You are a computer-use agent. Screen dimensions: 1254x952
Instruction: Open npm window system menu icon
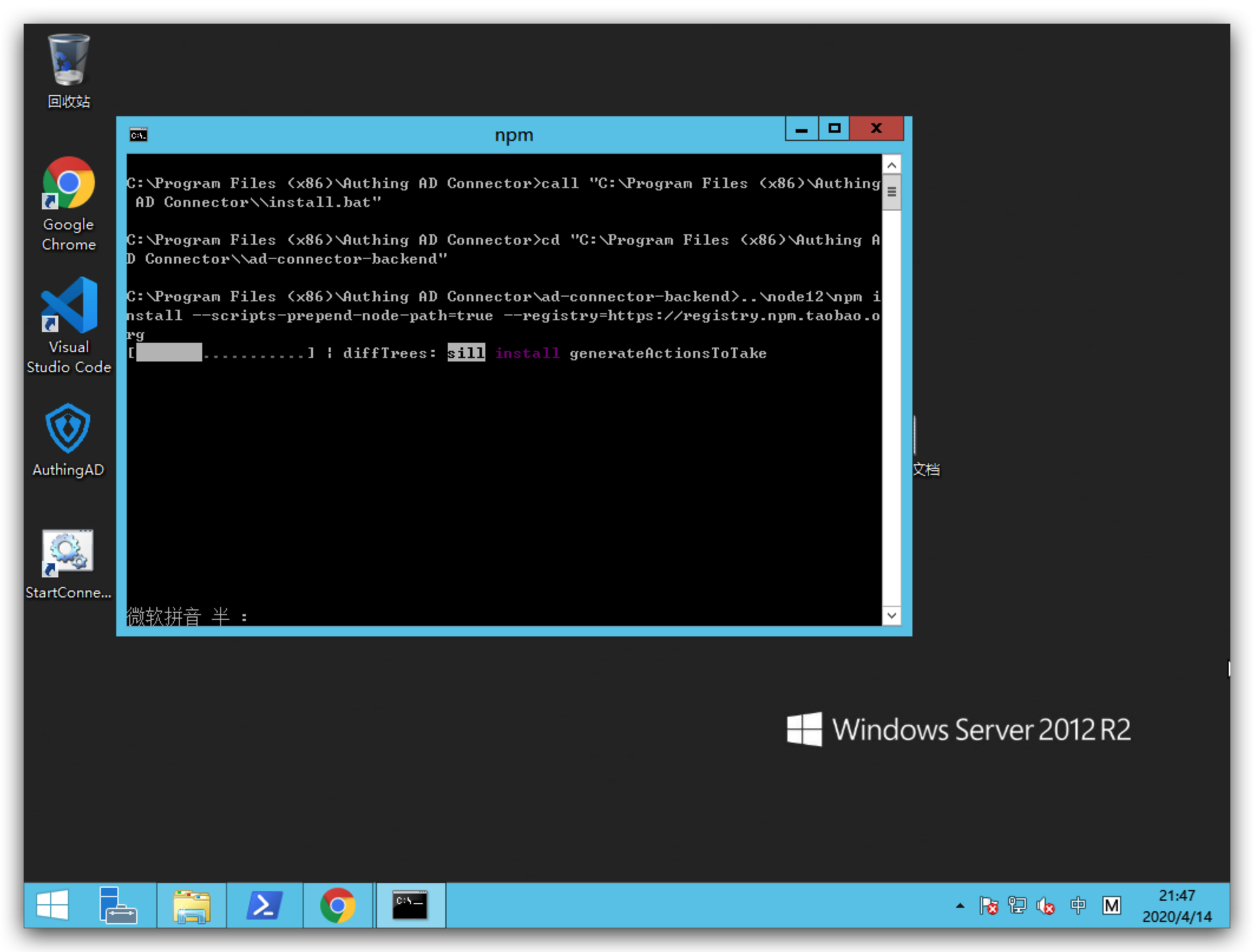tap(139, 135)
